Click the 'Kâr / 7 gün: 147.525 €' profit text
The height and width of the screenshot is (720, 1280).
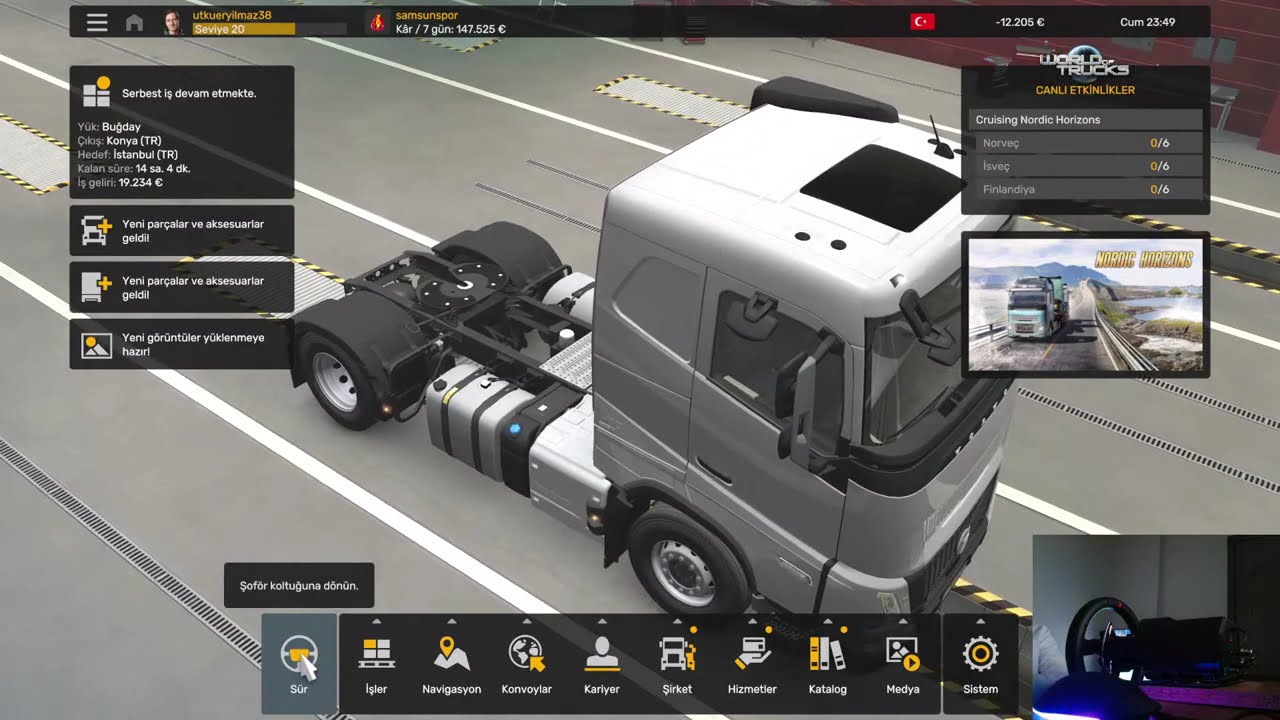[x=451, y=29]
